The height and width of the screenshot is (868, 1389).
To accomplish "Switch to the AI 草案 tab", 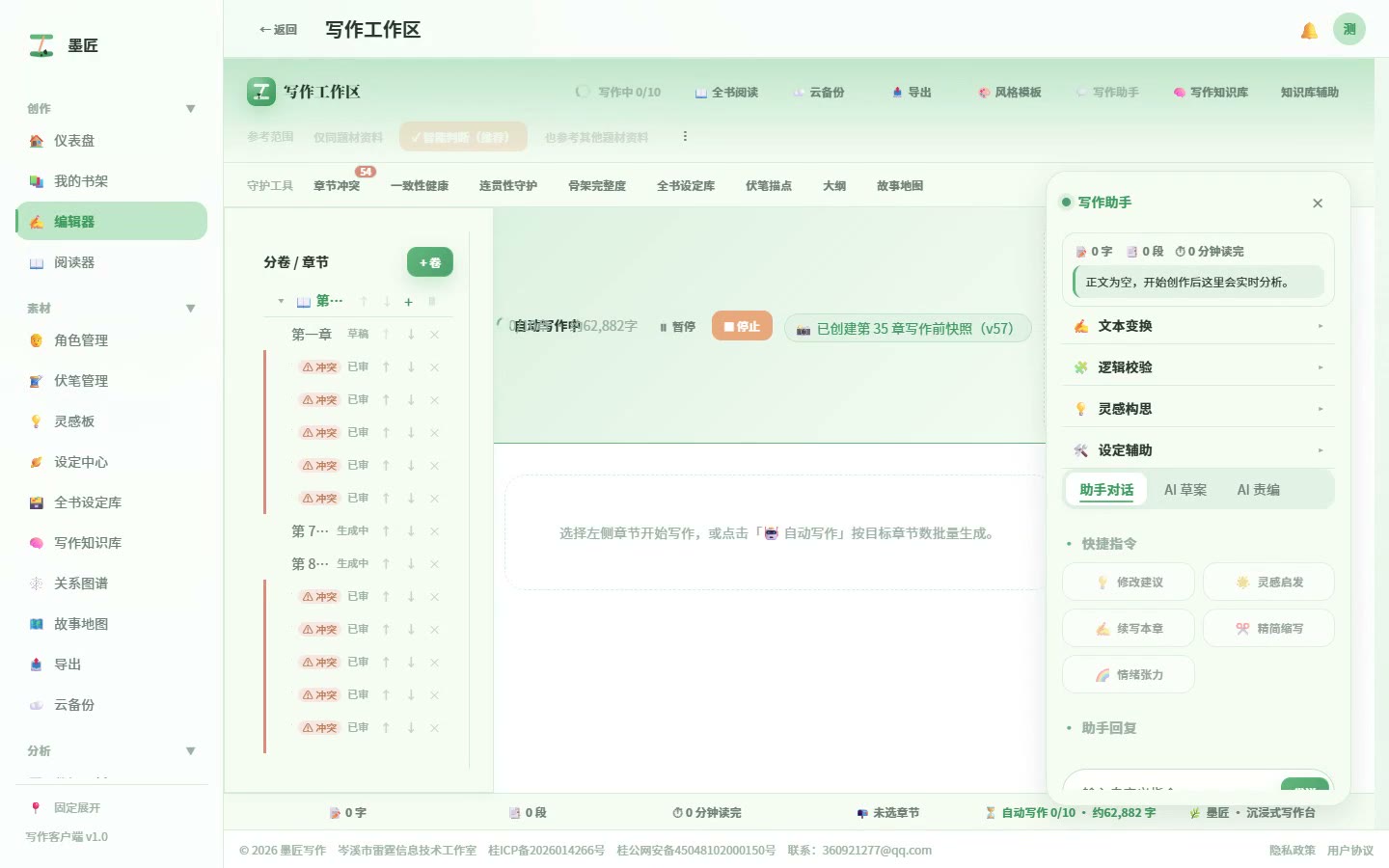I will point(1185,490).
